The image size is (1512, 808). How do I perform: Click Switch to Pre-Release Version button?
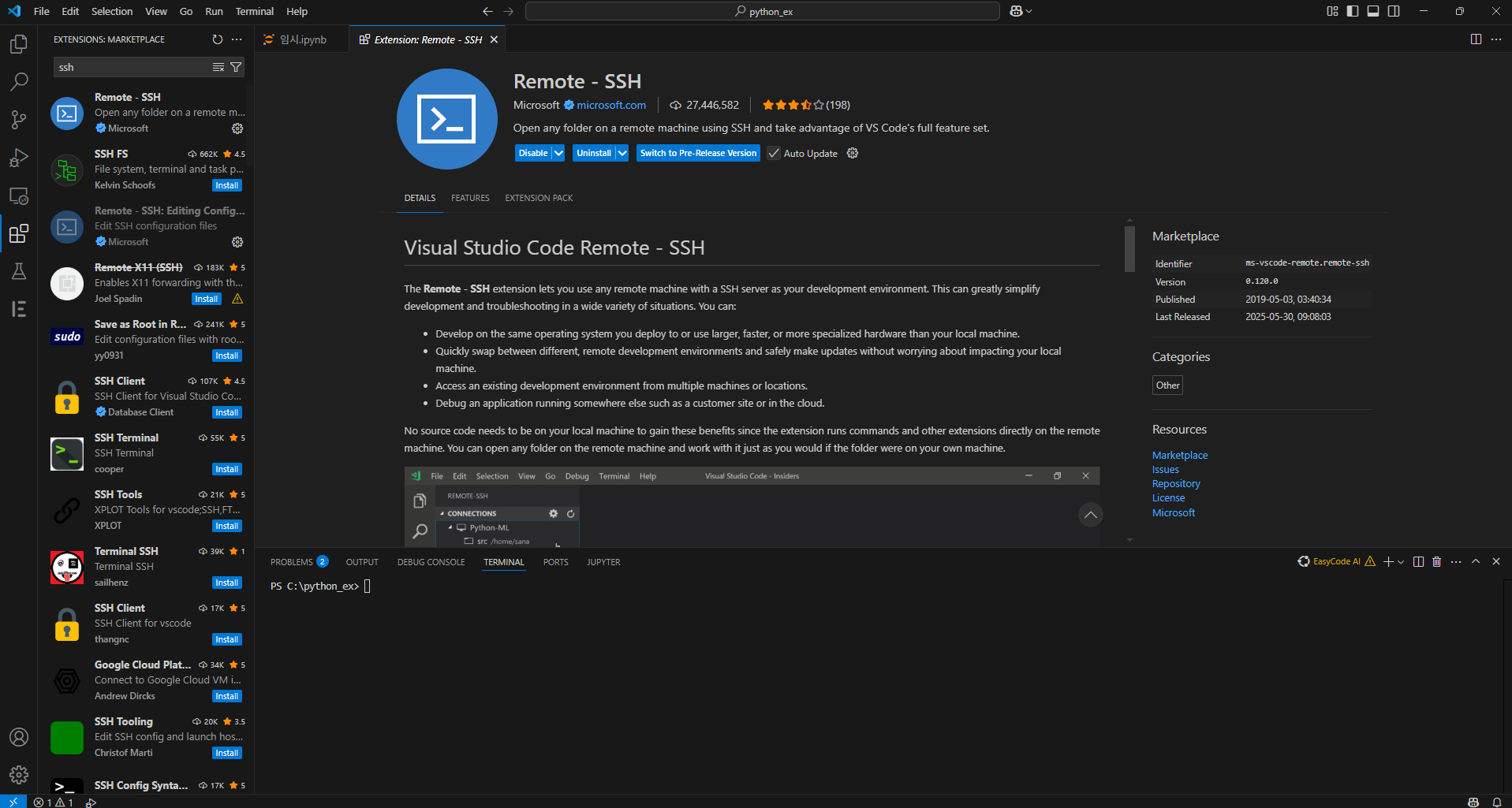tap(698, 153)
